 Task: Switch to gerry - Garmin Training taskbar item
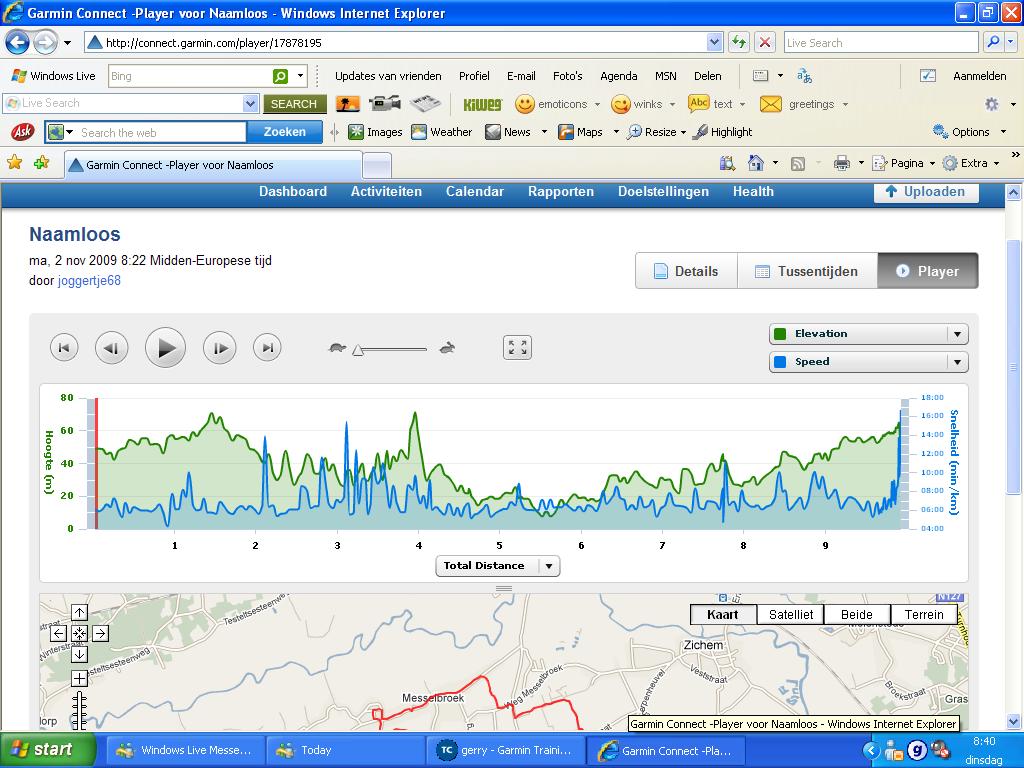click(505, 750)
